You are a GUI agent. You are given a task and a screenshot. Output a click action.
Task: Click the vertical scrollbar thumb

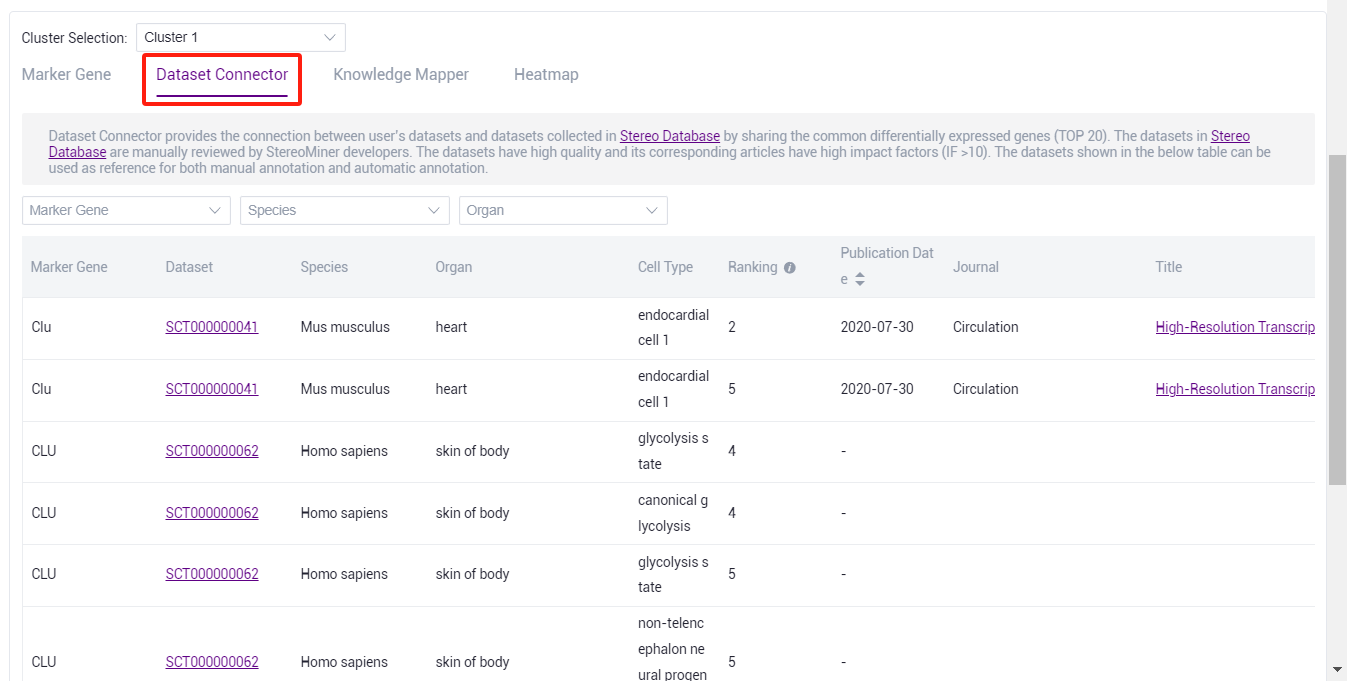(x=1337, y=320)
